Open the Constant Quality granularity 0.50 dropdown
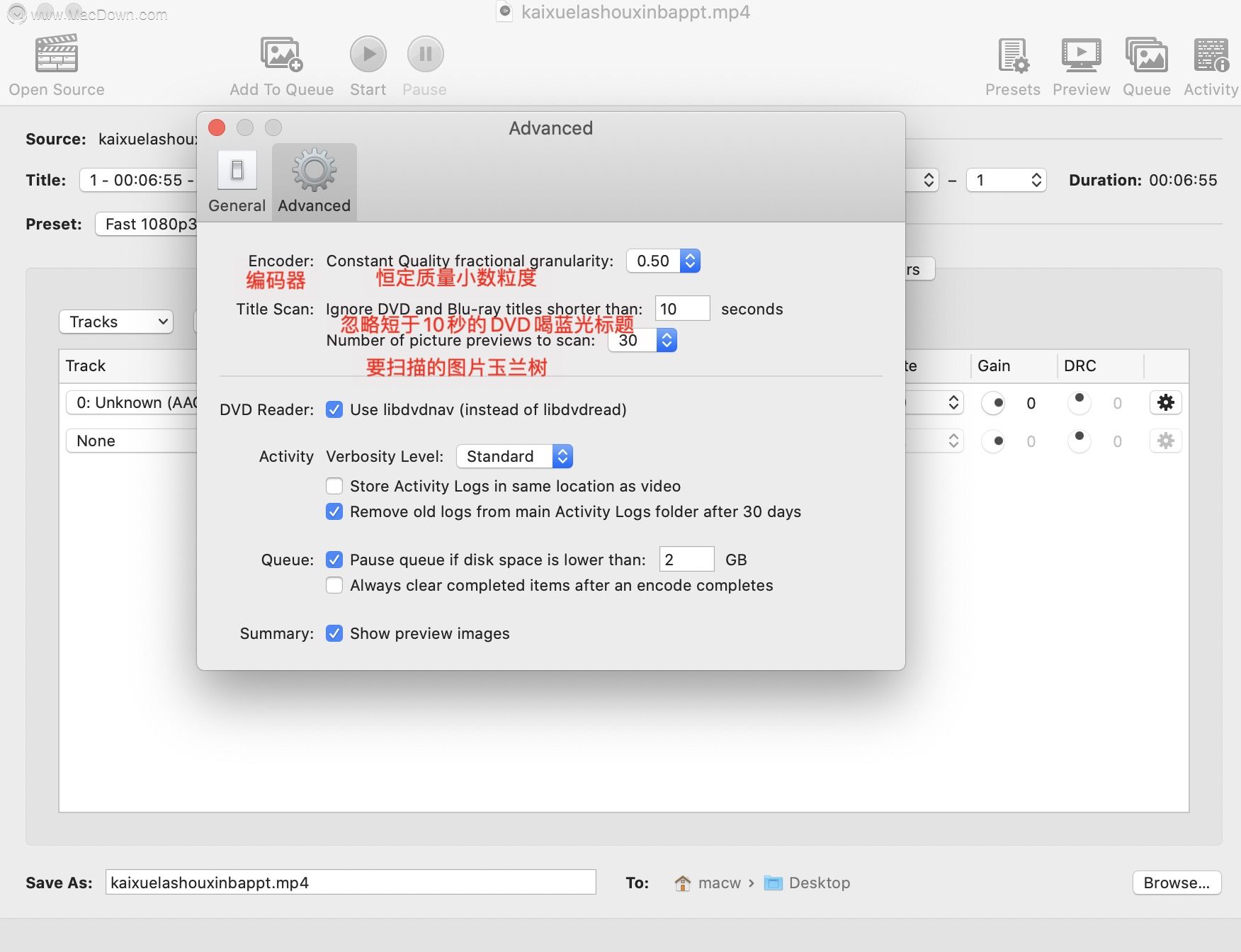1241x952 pixels. [x=664, y=261]
